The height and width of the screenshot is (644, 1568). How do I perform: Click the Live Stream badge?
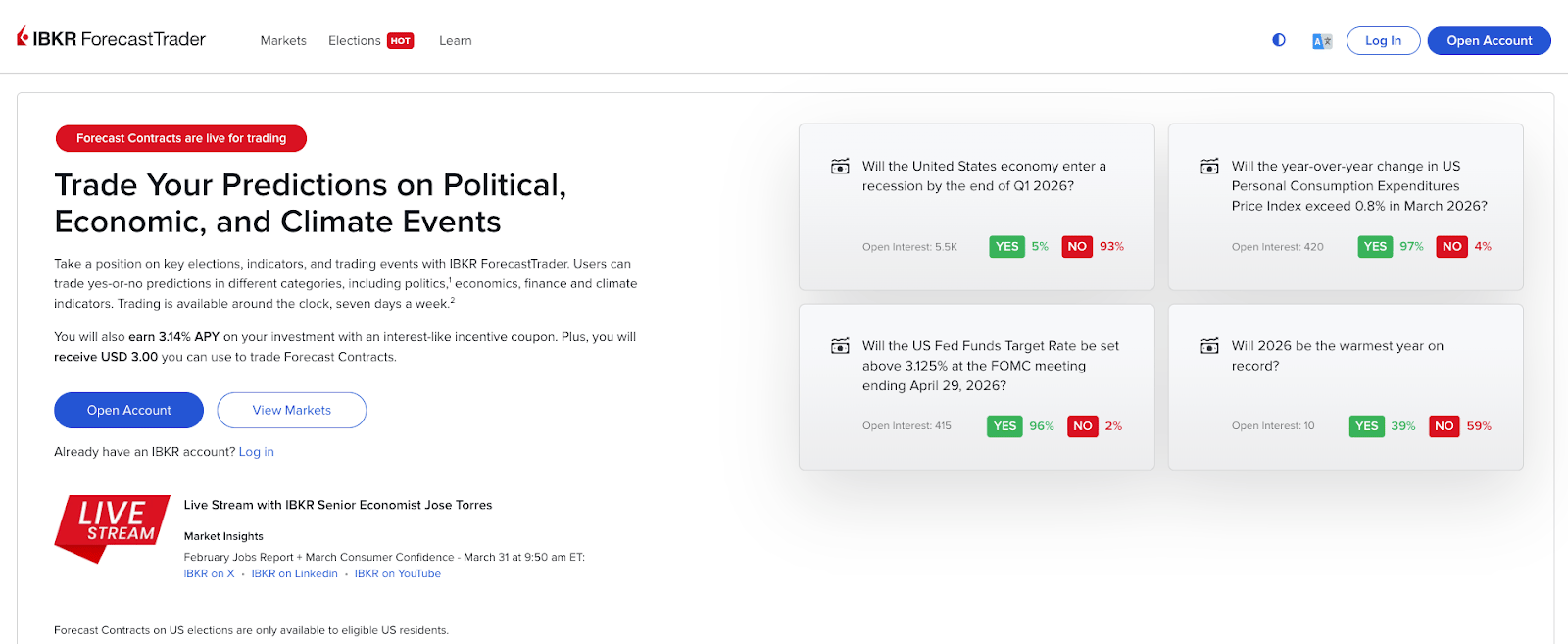tap(112, 526)
